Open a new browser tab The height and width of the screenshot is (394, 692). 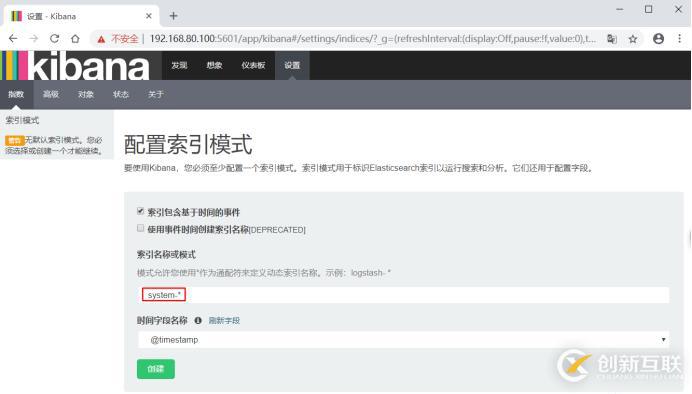coord(173,16)
